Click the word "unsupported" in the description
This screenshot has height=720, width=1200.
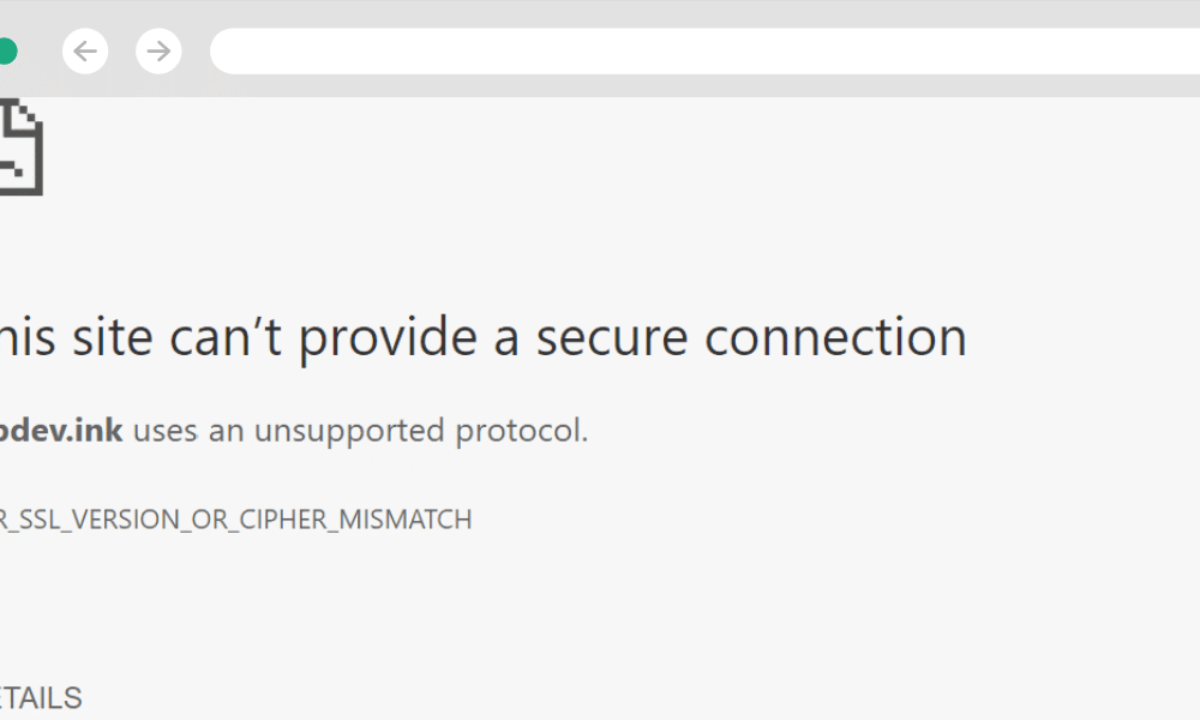349,432
